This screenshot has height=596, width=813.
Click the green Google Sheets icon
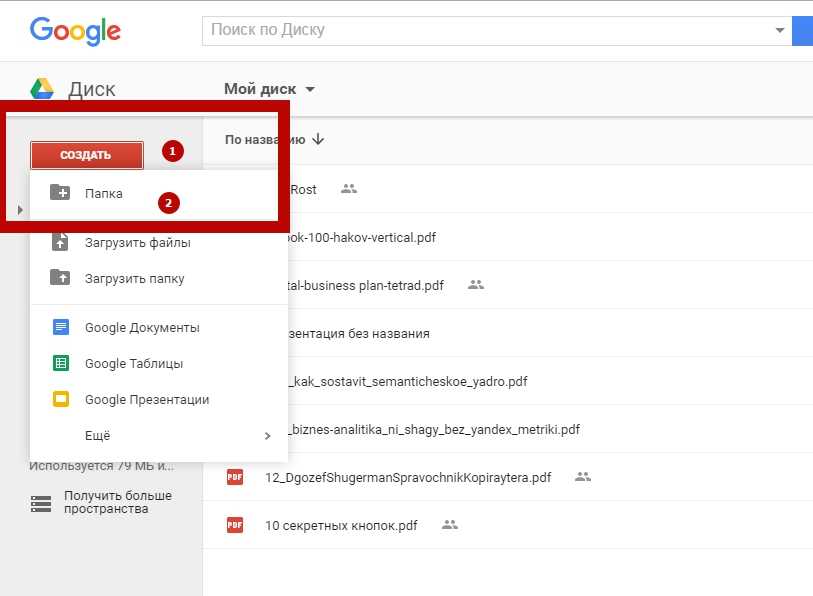click(61, 363)
